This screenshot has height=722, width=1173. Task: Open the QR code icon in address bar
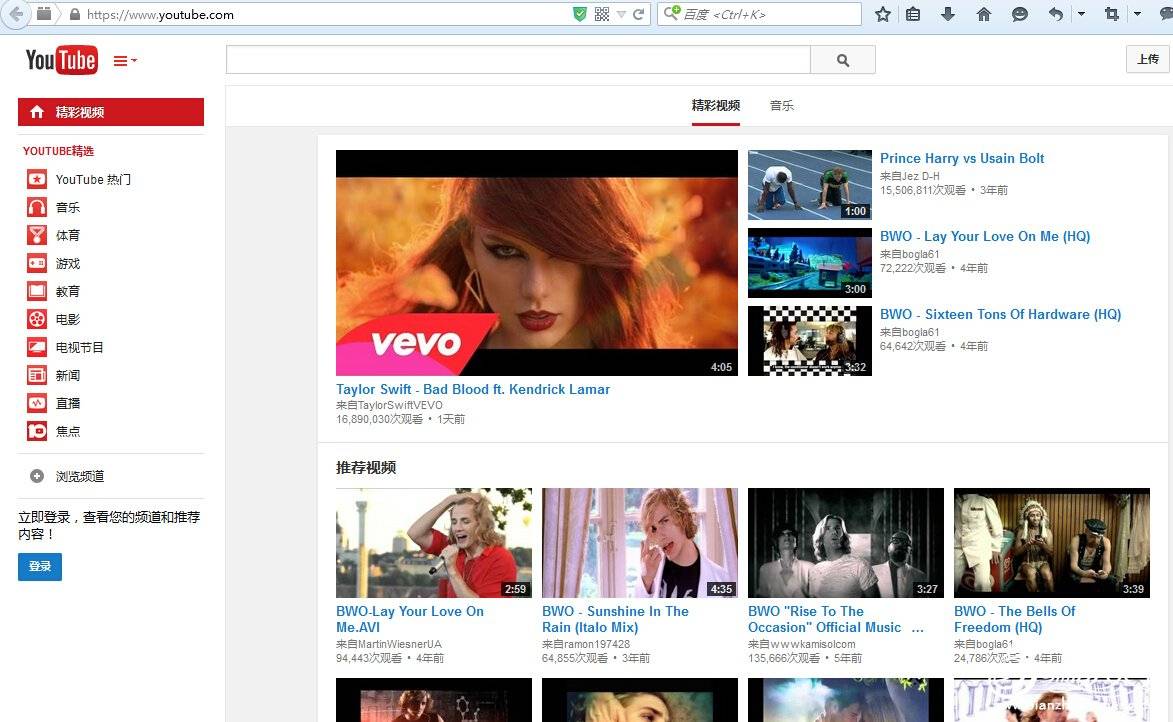[601, 14]
